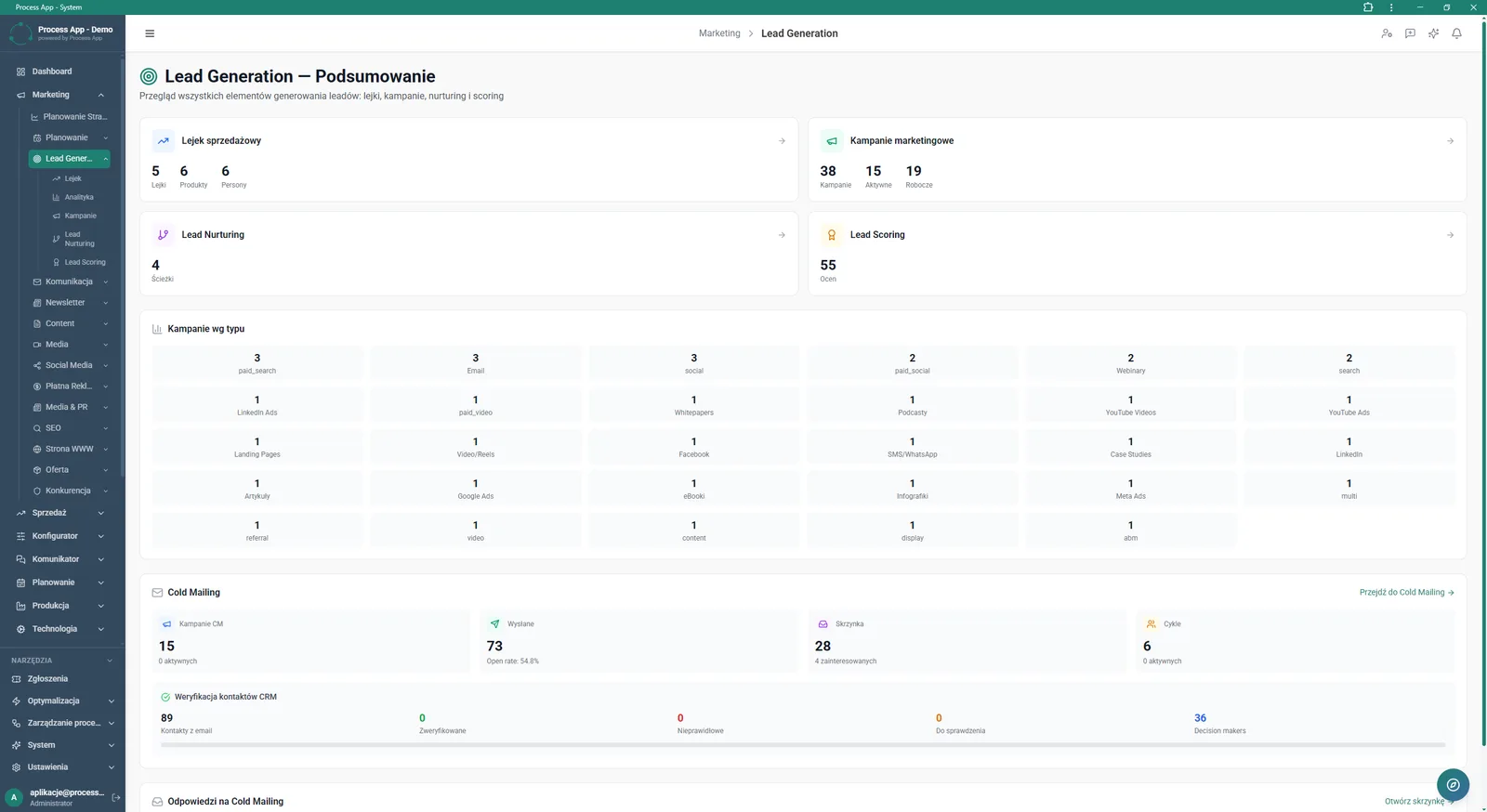Expand the Planowanie submenu under Marketing
This screenshot has width=1487, height=812.
point(105,138)
